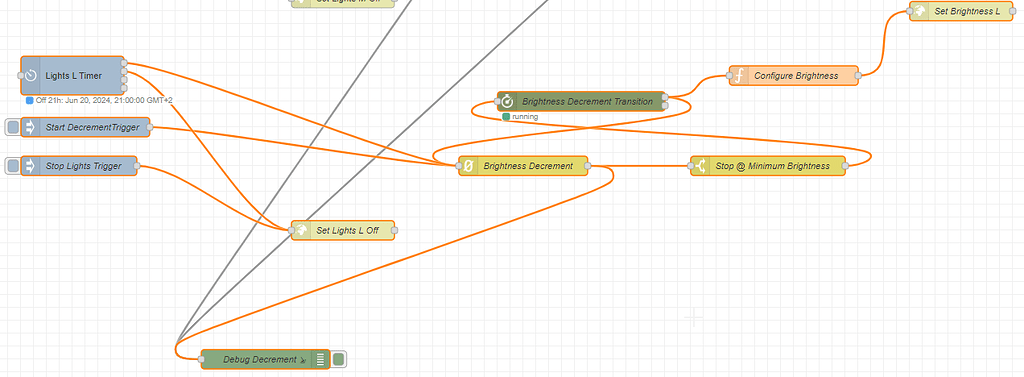Select the Lights L Timer node label
This screenshot has width=1024, height=377.
tap(74, 76)
